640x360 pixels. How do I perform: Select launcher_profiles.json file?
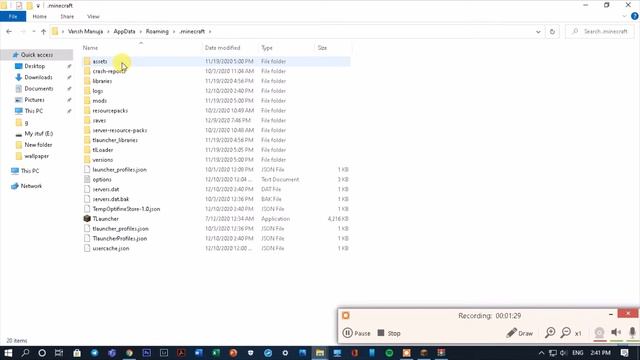pyautogui.click(x=119, y=169)
